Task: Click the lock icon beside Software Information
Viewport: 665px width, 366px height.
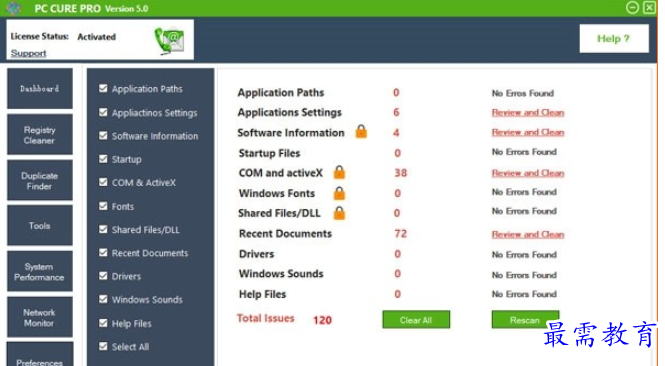Action: (361, 132)
